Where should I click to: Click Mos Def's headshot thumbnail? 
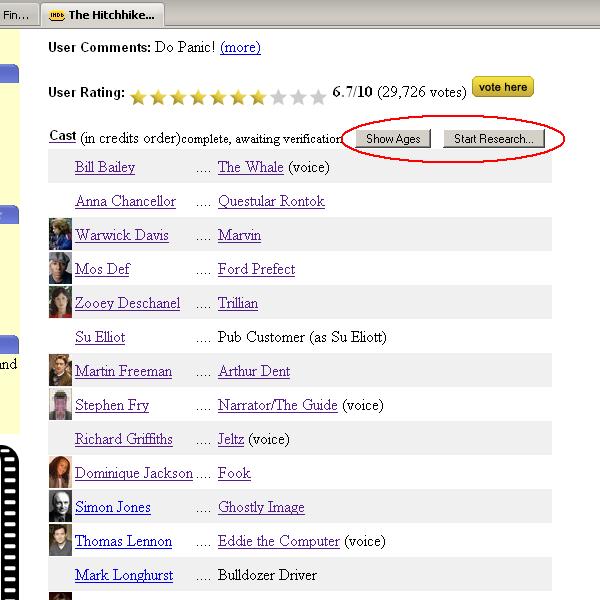60,268
